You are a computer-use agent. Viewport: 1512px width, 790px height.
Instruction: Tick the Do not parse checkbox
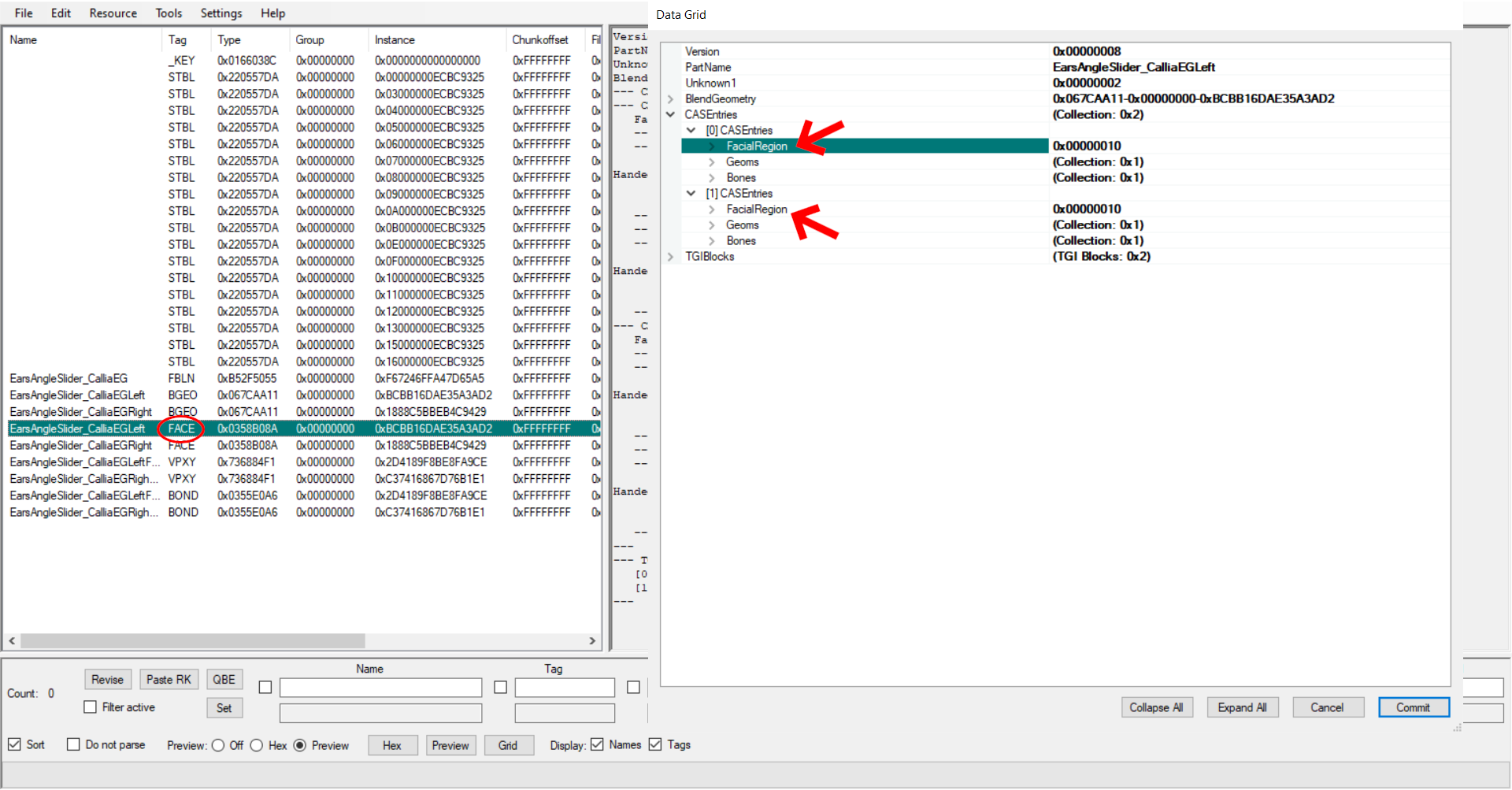(73, 744)
